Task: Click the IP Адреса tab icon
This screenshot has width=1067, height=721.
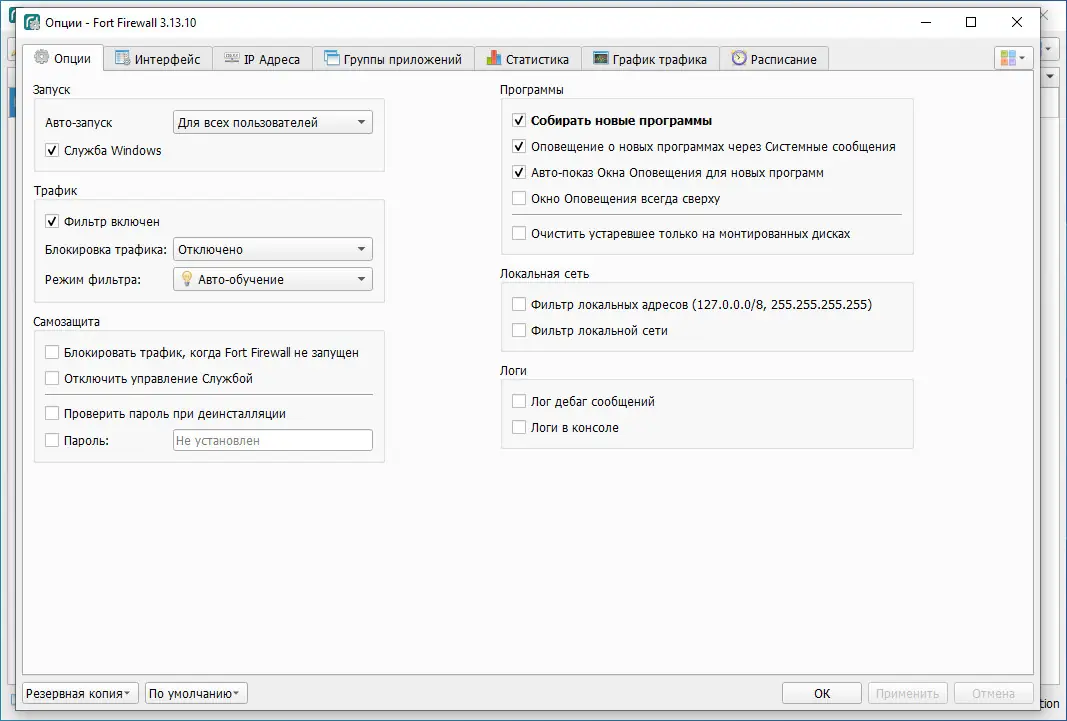Action: (x=229, y=59)
